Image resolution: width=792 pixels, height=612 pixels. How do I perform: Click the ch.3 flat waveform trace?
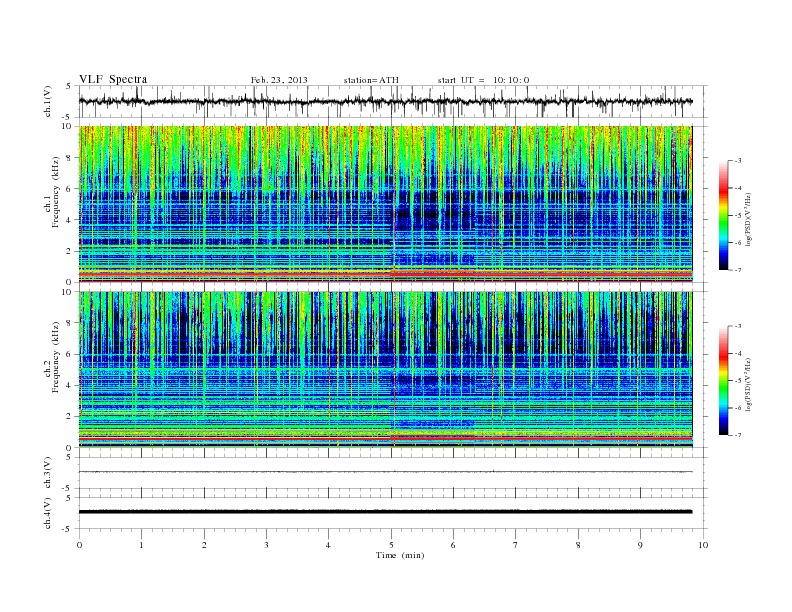pos(386,472)
